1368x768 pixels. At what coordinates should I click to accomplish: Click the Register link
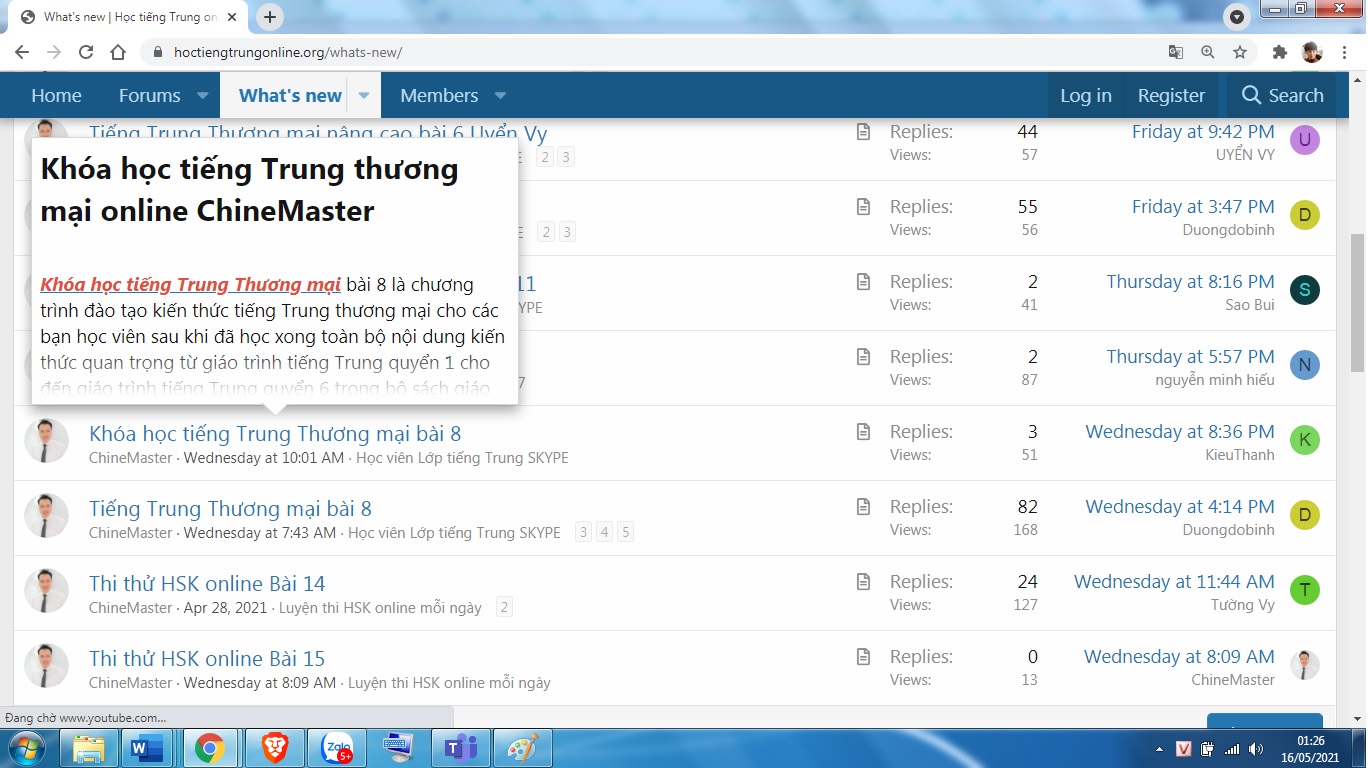click(1171, 96)
